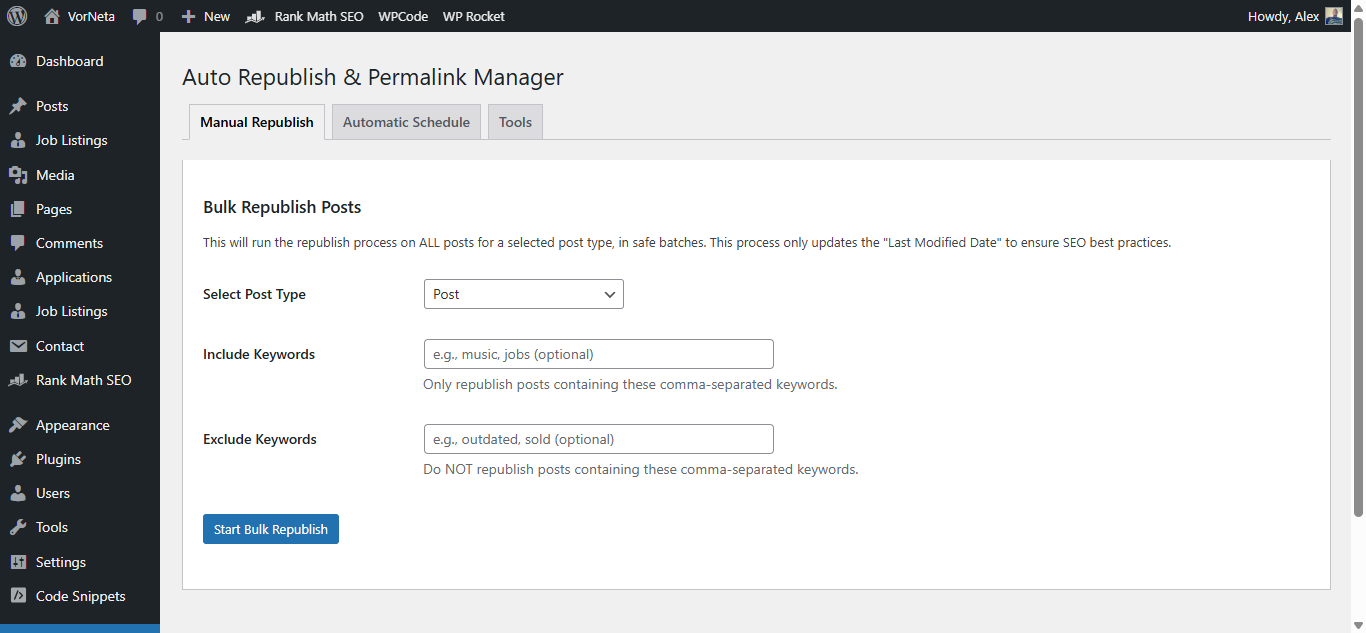Click the WordPress logo in the admin bar
Screen dimensions: 1366x633
pyautogui.click(x=16, y=15)
